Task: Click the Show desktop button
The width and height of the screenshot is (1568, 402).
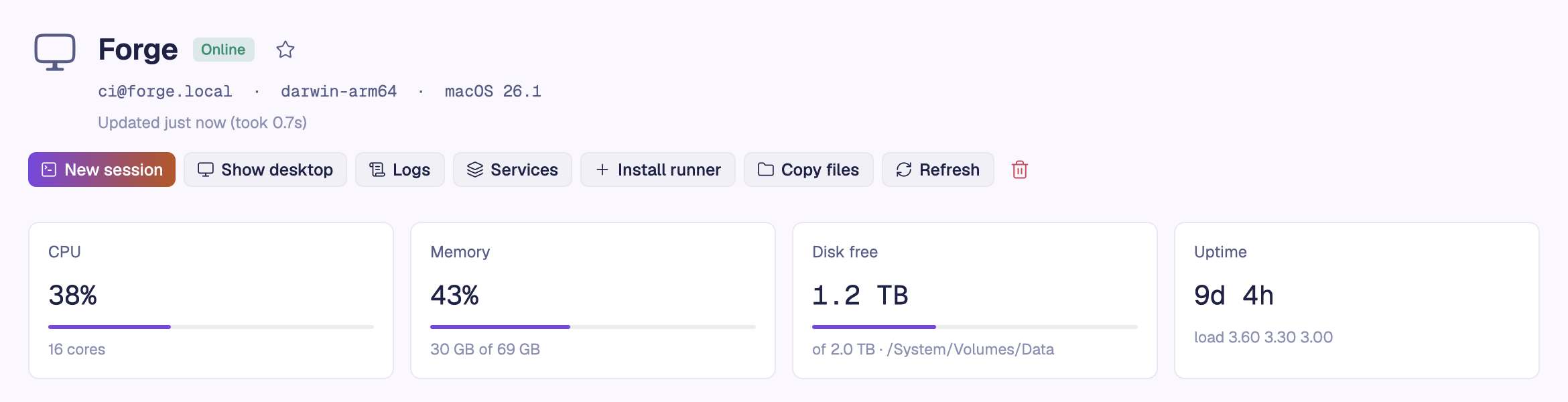Action: 265,170
